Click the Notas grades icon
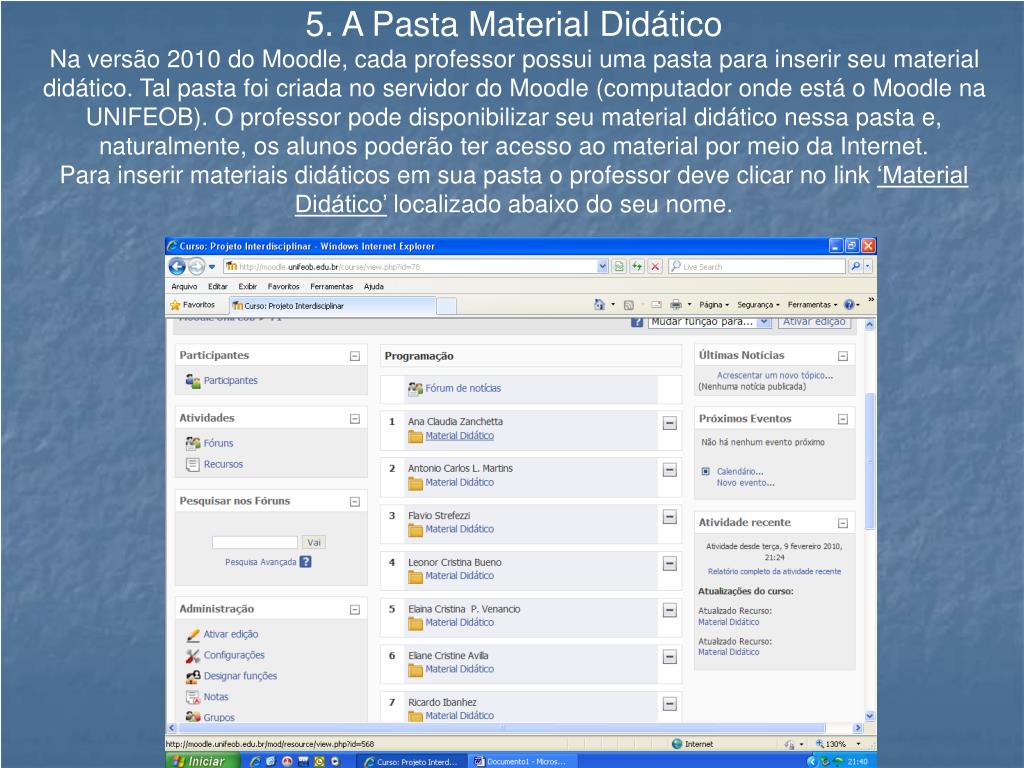This screenshot has height=768, width=1024. (193, 697)
